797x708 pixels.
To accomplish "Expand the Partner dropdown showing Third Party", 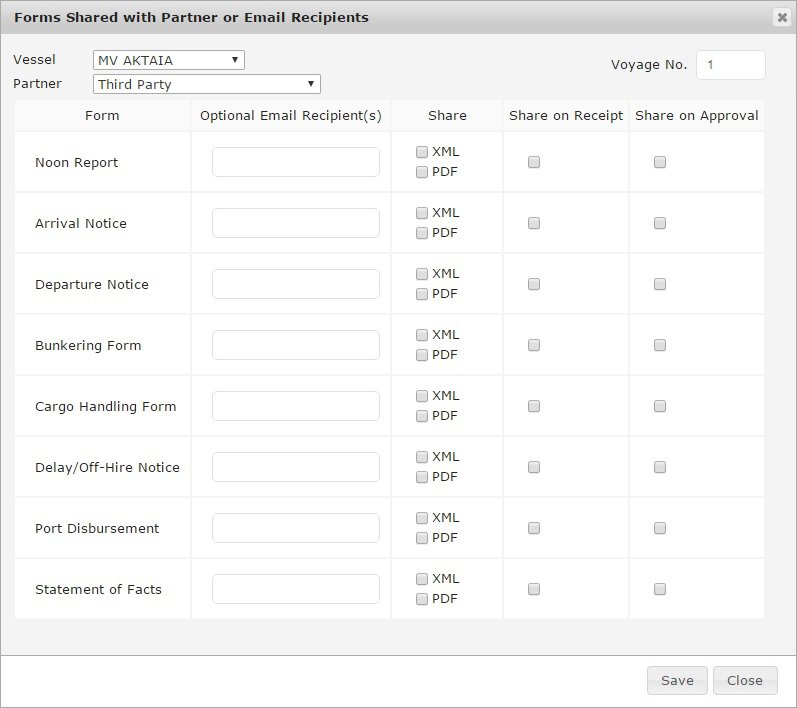I will click(x=206, y=84).
